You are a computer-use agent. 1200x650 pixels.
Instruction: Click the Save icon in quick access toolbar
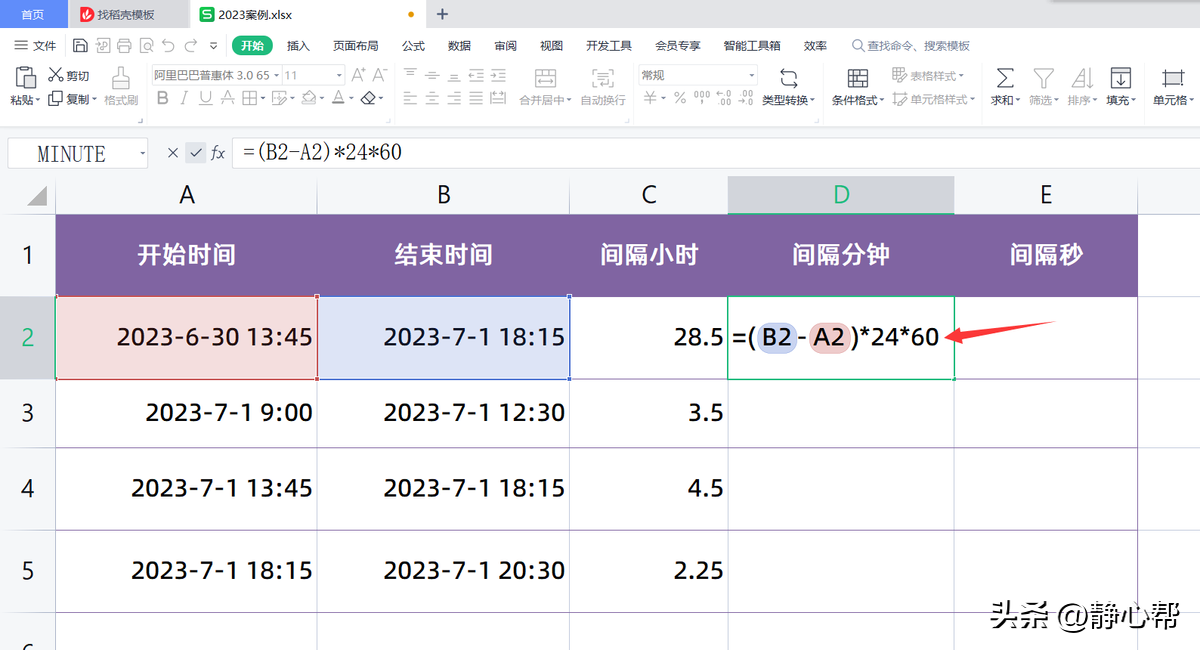[80, 46]
